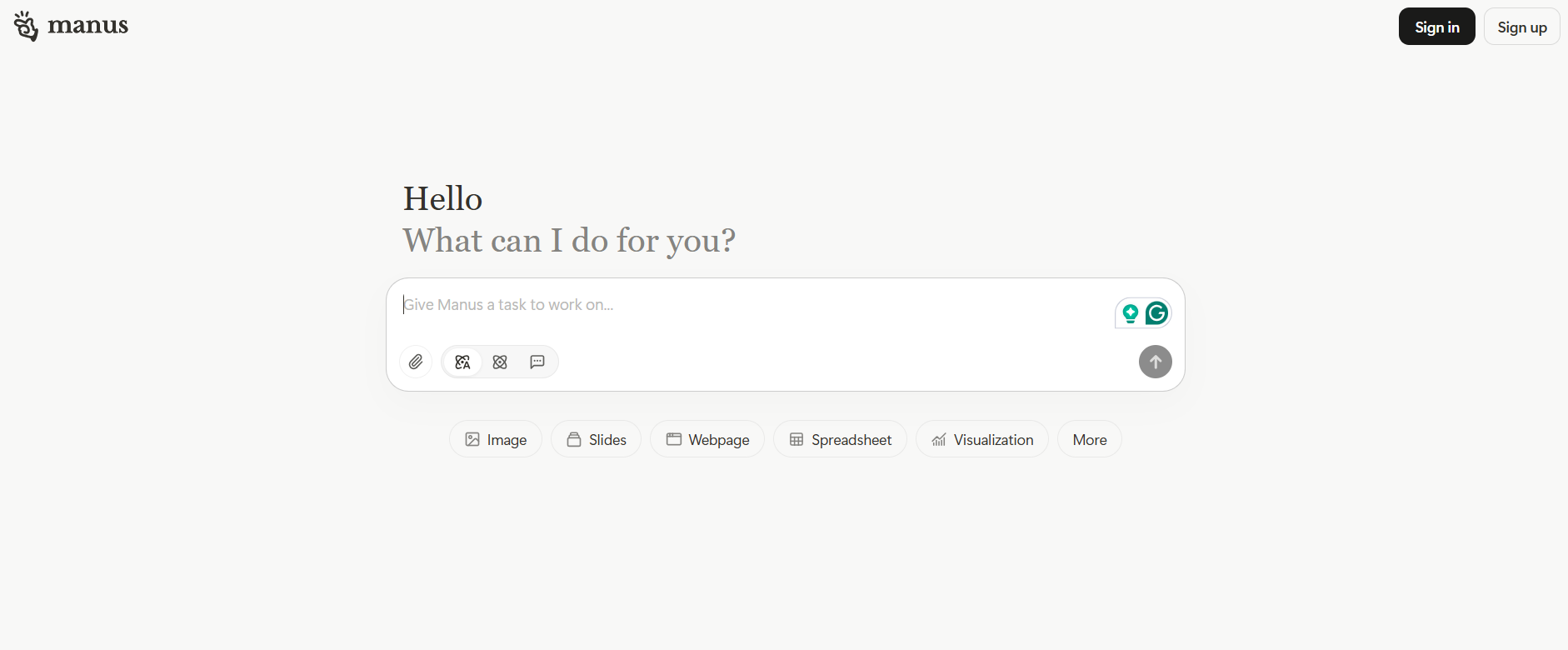Select the Adaptive mode atom-A icon
Image resolution: width=1568 pixels, height=650 pixels.
tap(462, 362)
